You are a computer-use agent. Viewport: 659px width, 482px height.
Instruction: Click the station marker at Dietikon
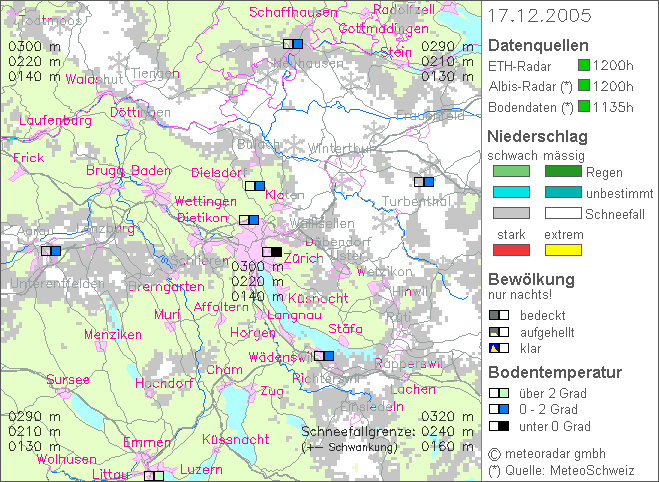249,220
